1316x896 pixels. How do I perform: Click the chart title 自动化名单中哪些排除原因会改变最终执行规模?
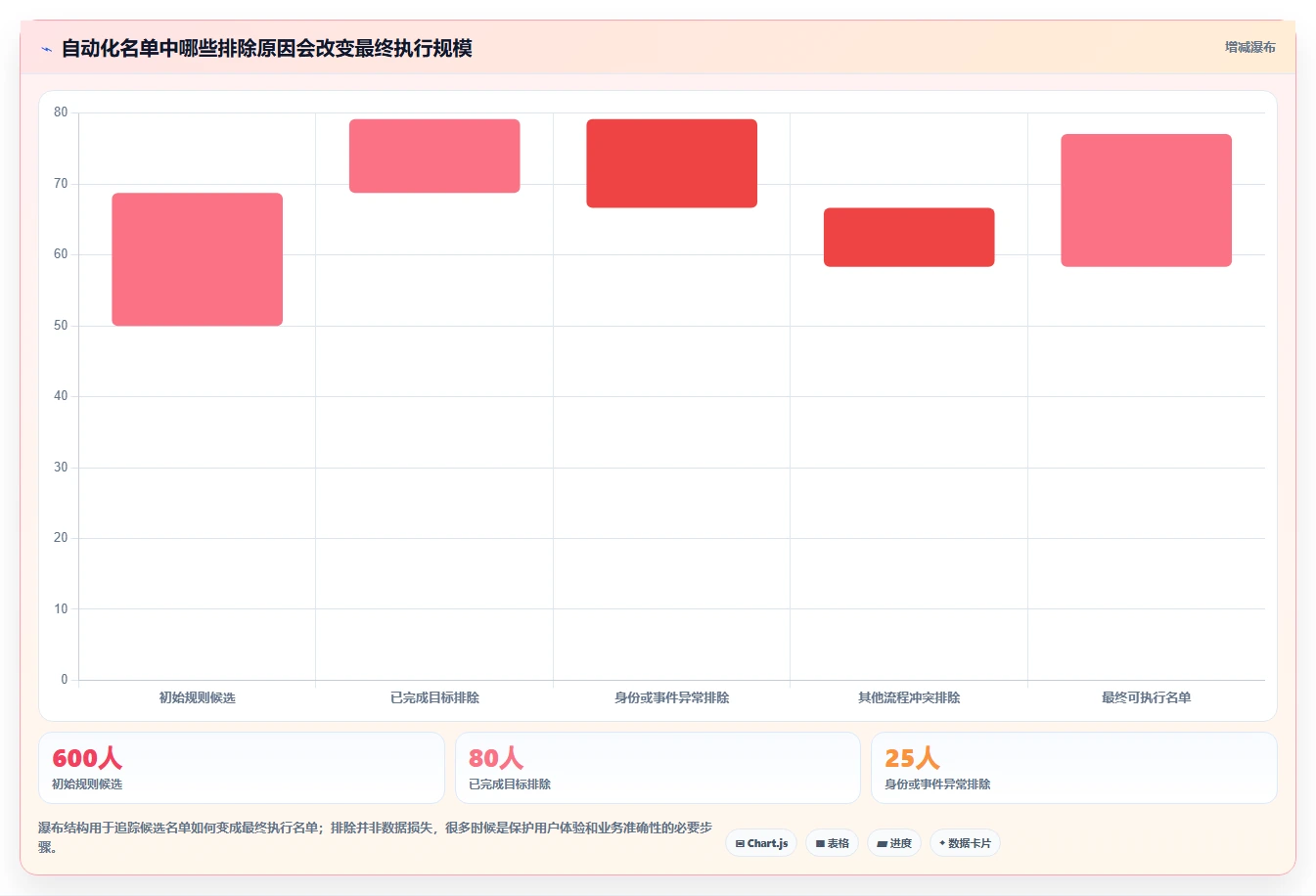point(266,48)
